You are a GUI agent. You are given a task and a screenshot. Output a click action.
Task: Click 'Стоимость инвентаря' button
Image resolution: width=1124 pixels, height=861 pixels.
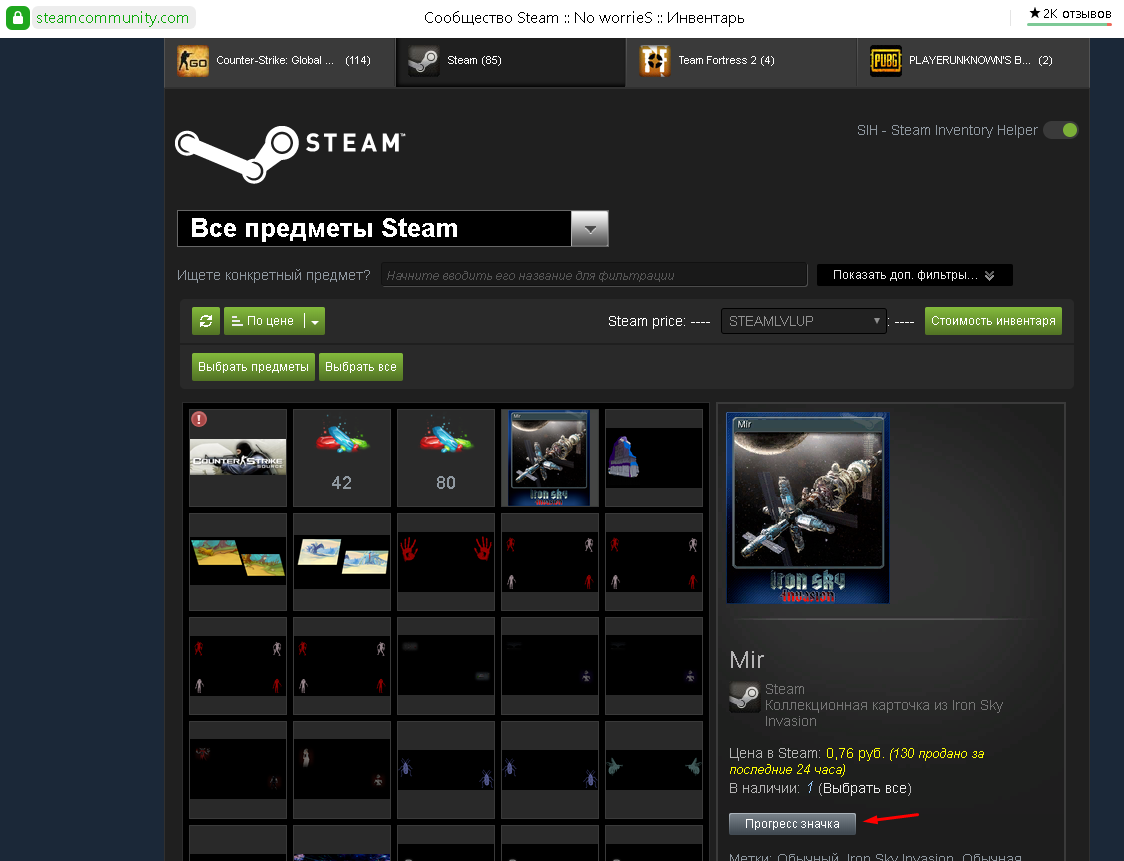tap(993, 320)
